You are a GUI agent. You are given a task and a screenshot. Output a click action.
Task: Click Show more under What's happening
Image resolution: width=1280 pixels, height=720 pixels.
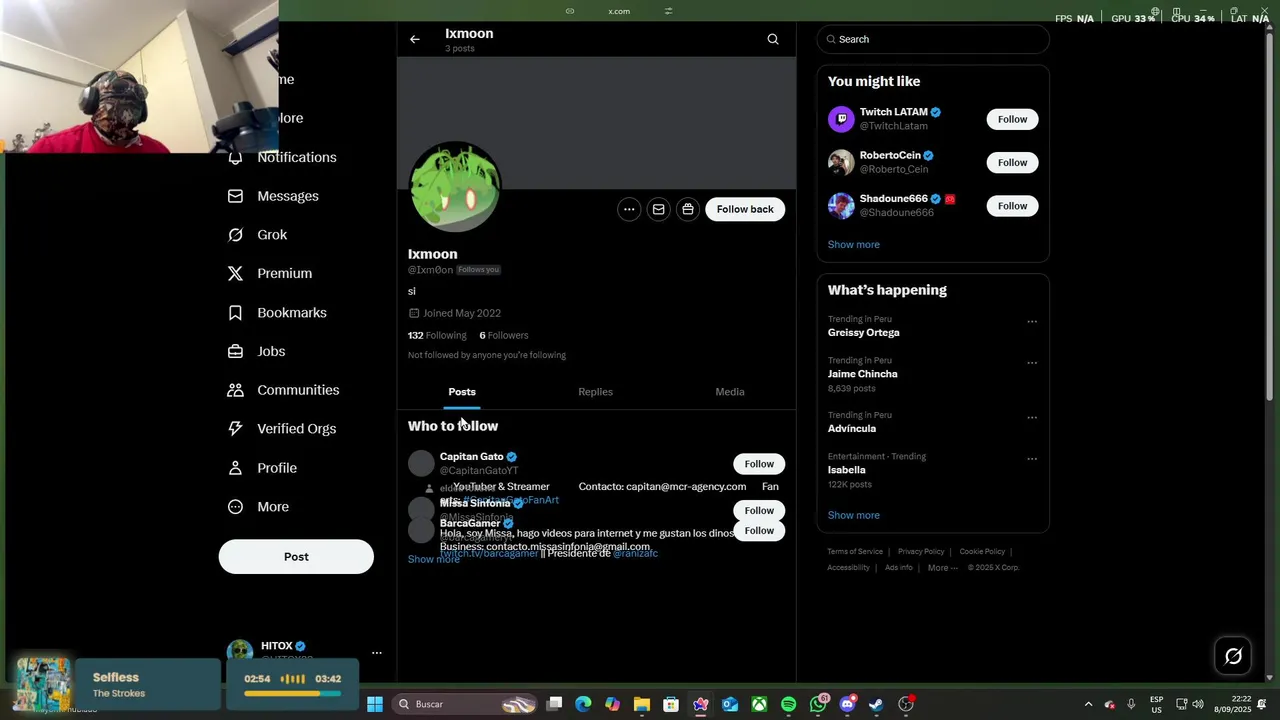coord(854,515)
